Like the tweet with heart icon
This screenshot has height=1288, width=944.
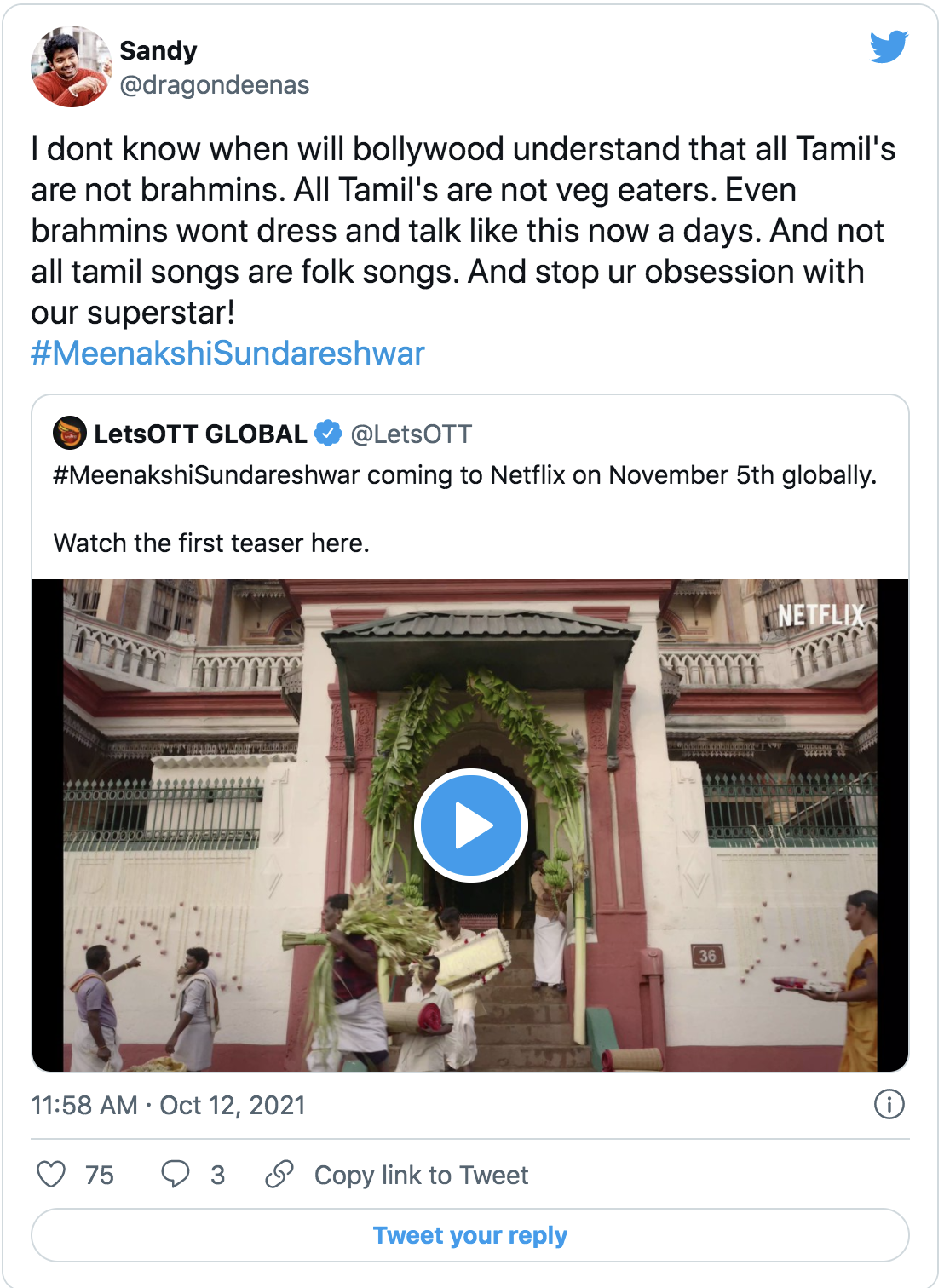51,1174
